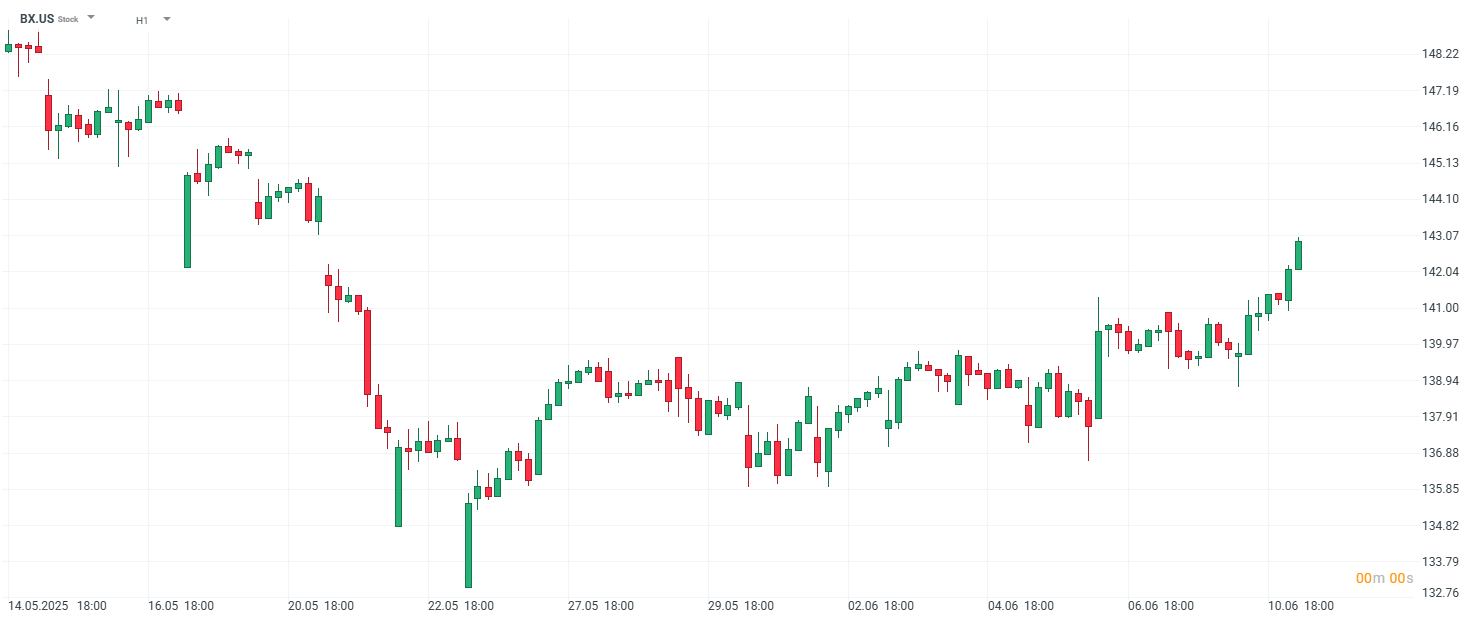Click the orange candle countdown timer

[1384, 579]
